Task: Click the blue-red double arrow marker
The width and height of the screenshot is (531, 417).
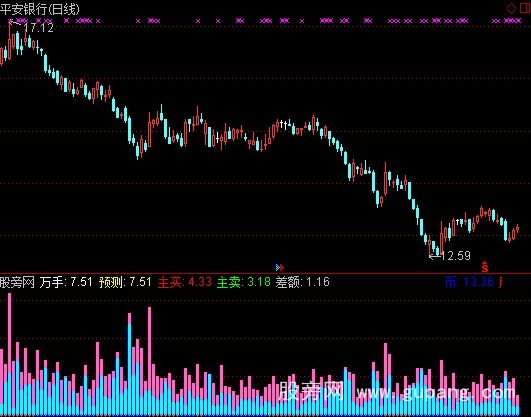Action: click(280, 268)
